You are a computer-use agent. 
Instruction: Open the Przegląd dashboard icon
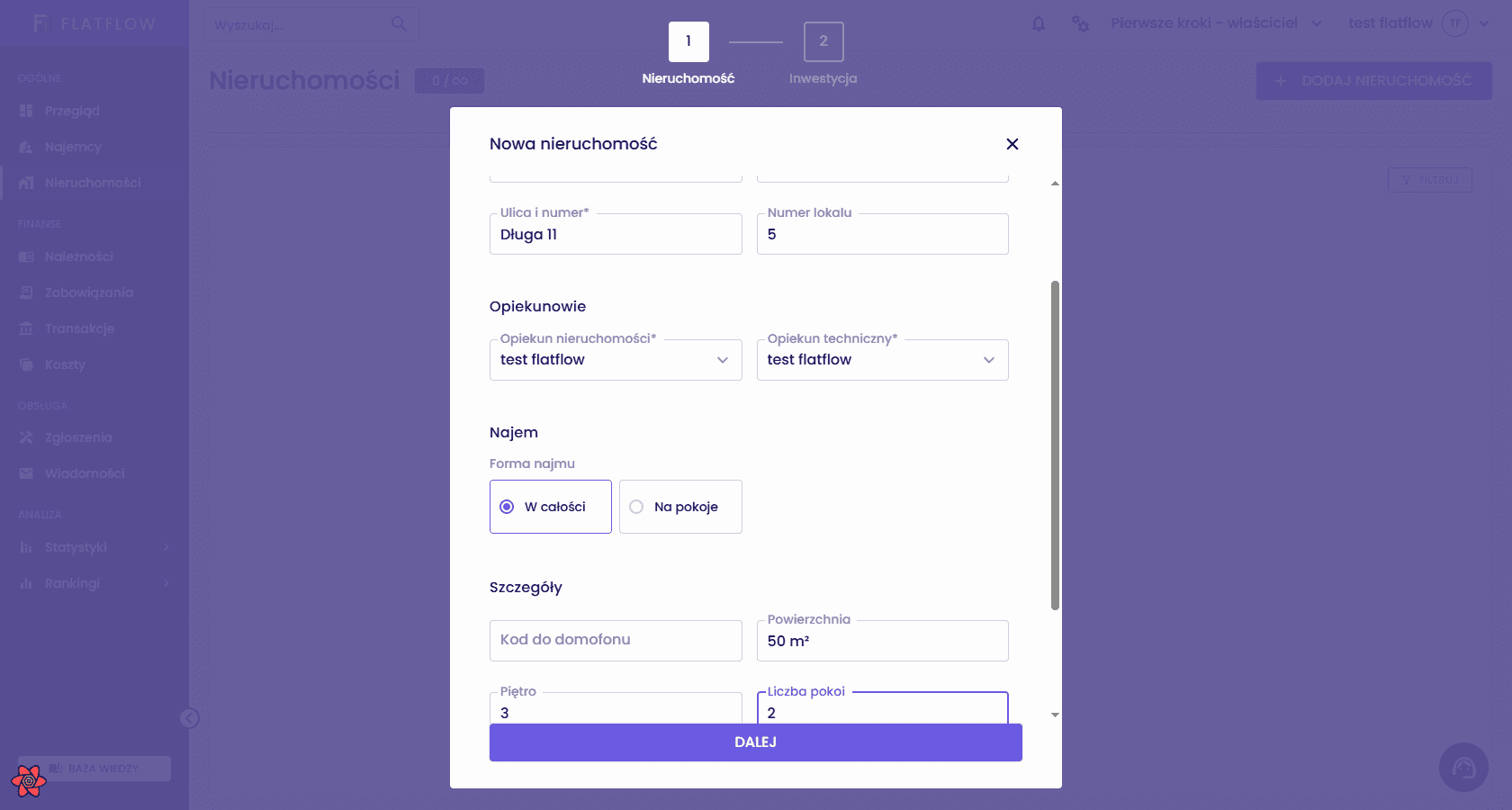[26, 111]
